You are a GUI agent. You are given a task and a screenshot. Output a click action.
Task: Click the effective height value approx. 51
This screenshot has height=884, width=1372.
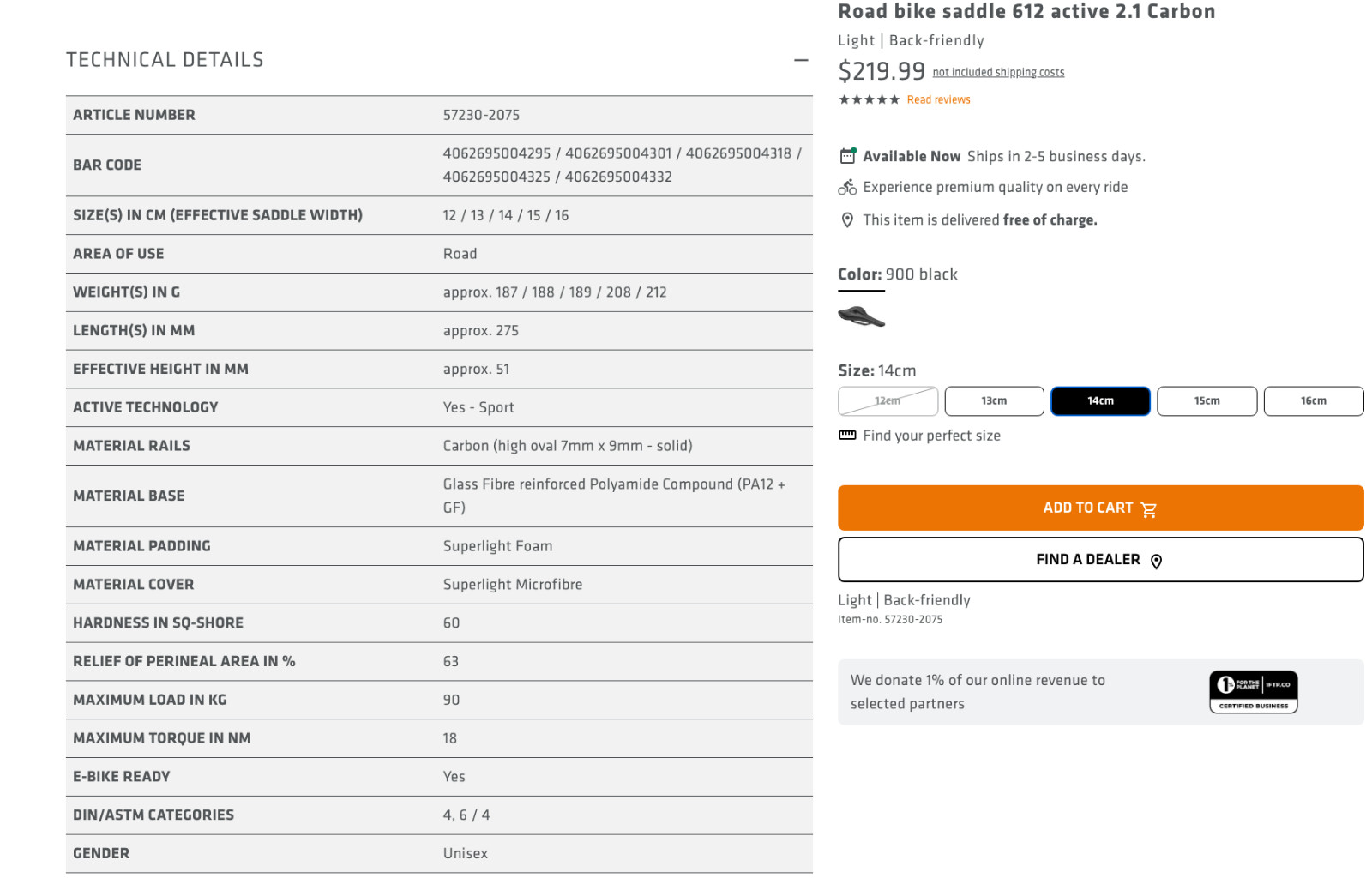pos(476,370)
